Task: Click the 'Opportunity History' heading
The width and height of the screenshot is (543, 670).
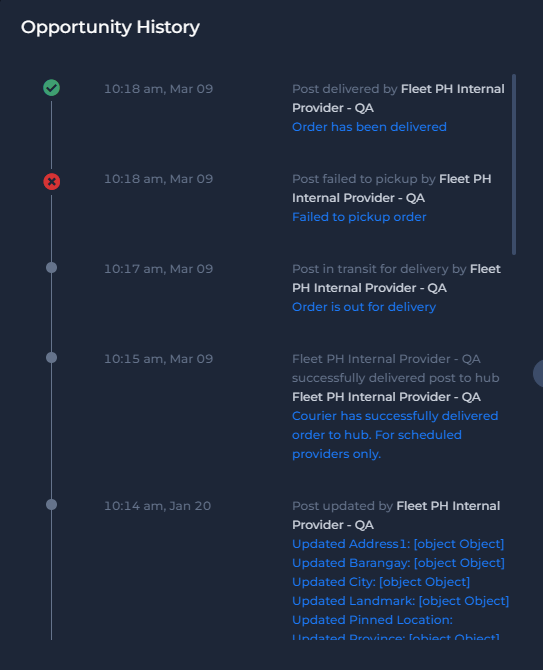Action: [x=110, y=27]
